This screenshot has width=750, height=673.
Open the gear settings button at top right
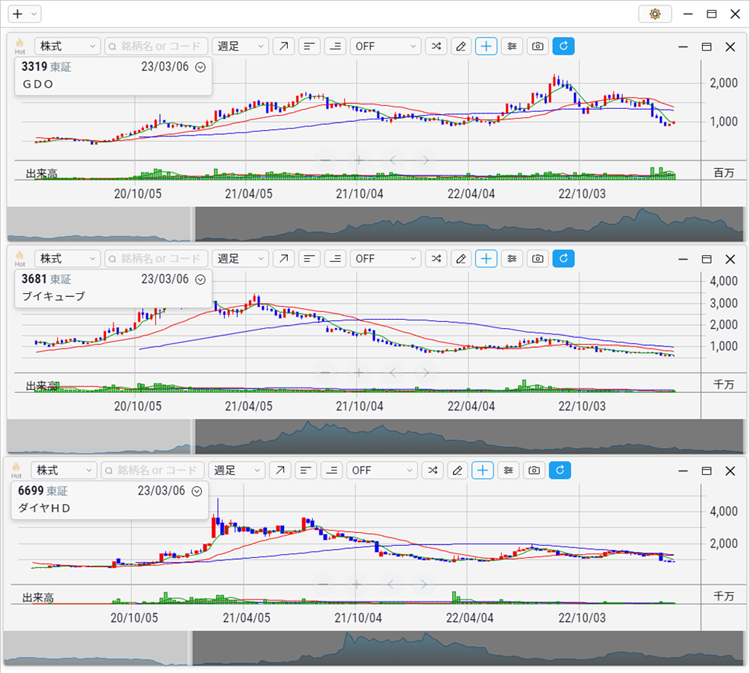coord(655,14)
